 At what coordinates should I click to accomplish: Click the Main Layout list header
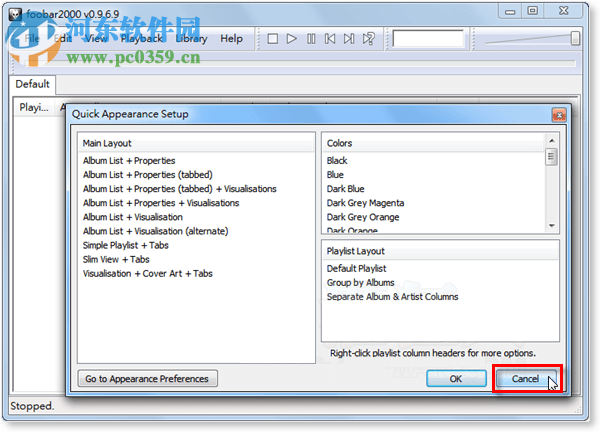pos(196,143)
